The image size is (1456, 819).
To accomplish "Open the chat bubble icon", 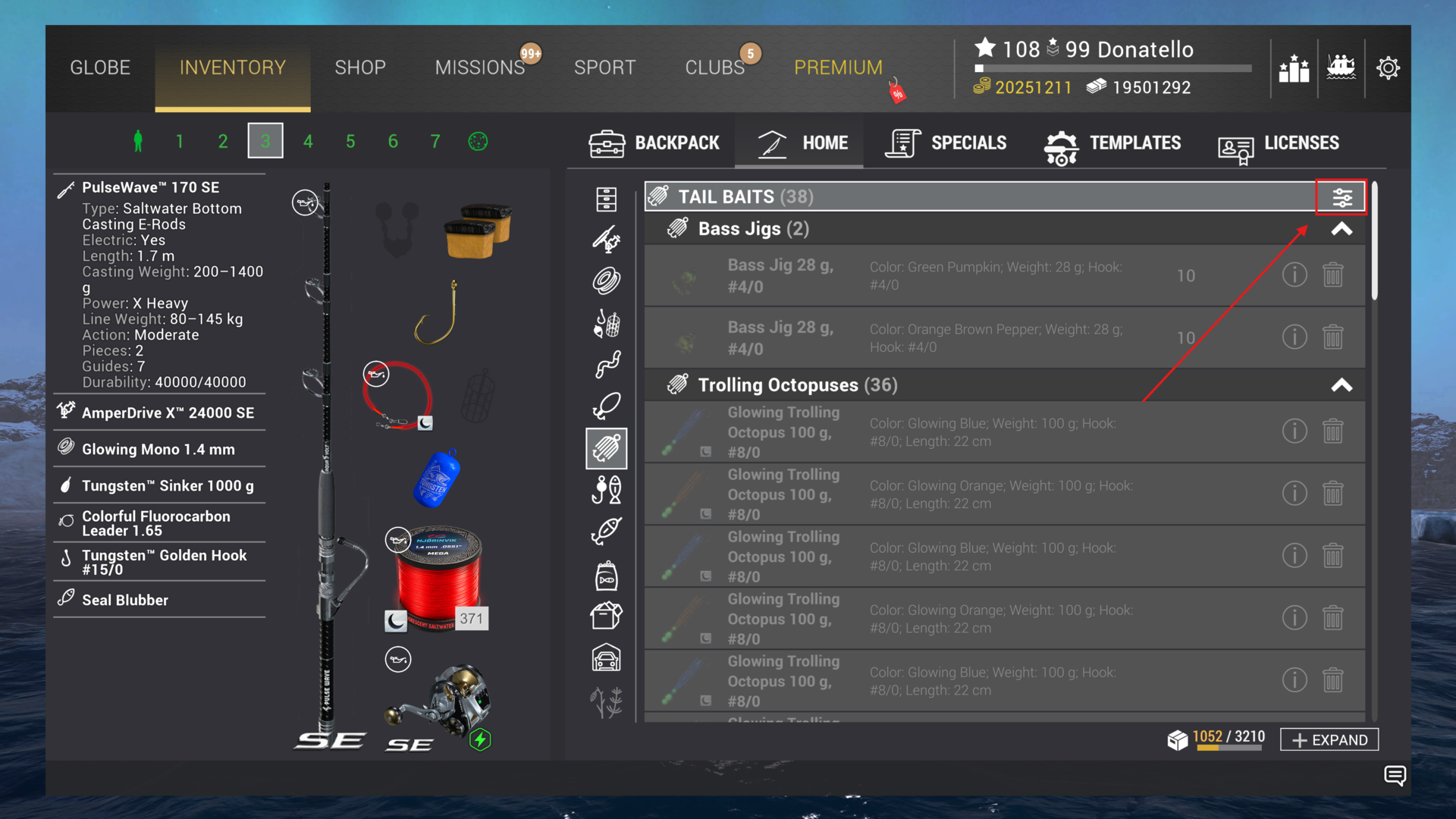I will click(x=1395, y=776).
